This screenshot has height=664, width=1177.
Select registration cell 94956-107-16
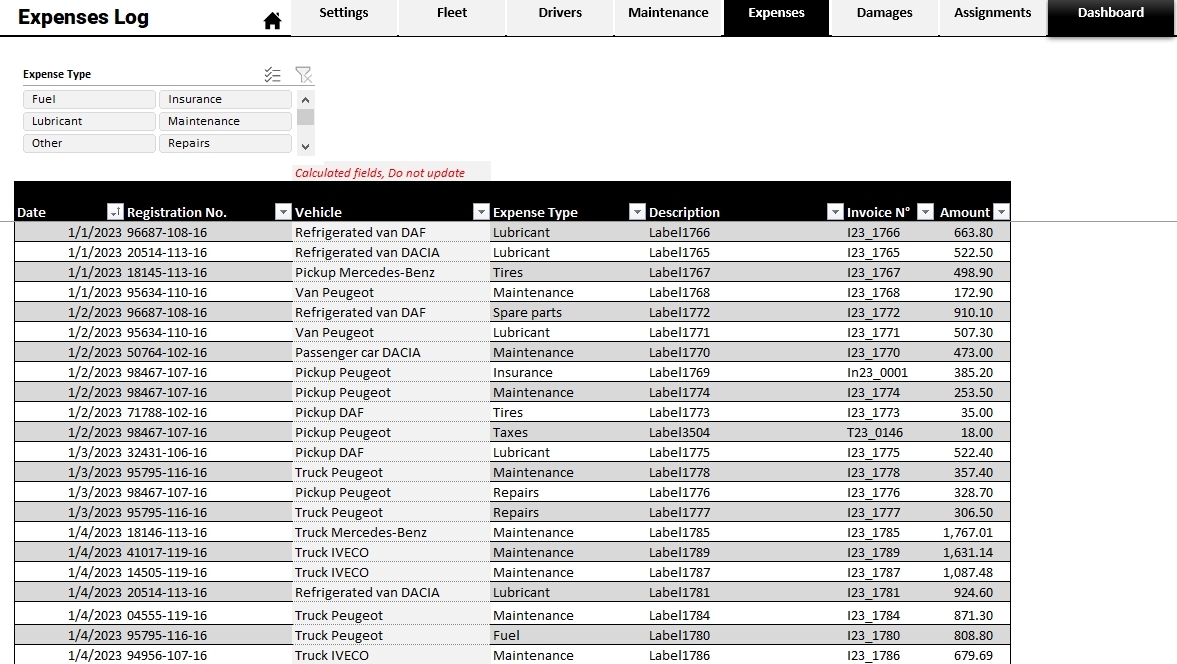(x=208, y=655)
